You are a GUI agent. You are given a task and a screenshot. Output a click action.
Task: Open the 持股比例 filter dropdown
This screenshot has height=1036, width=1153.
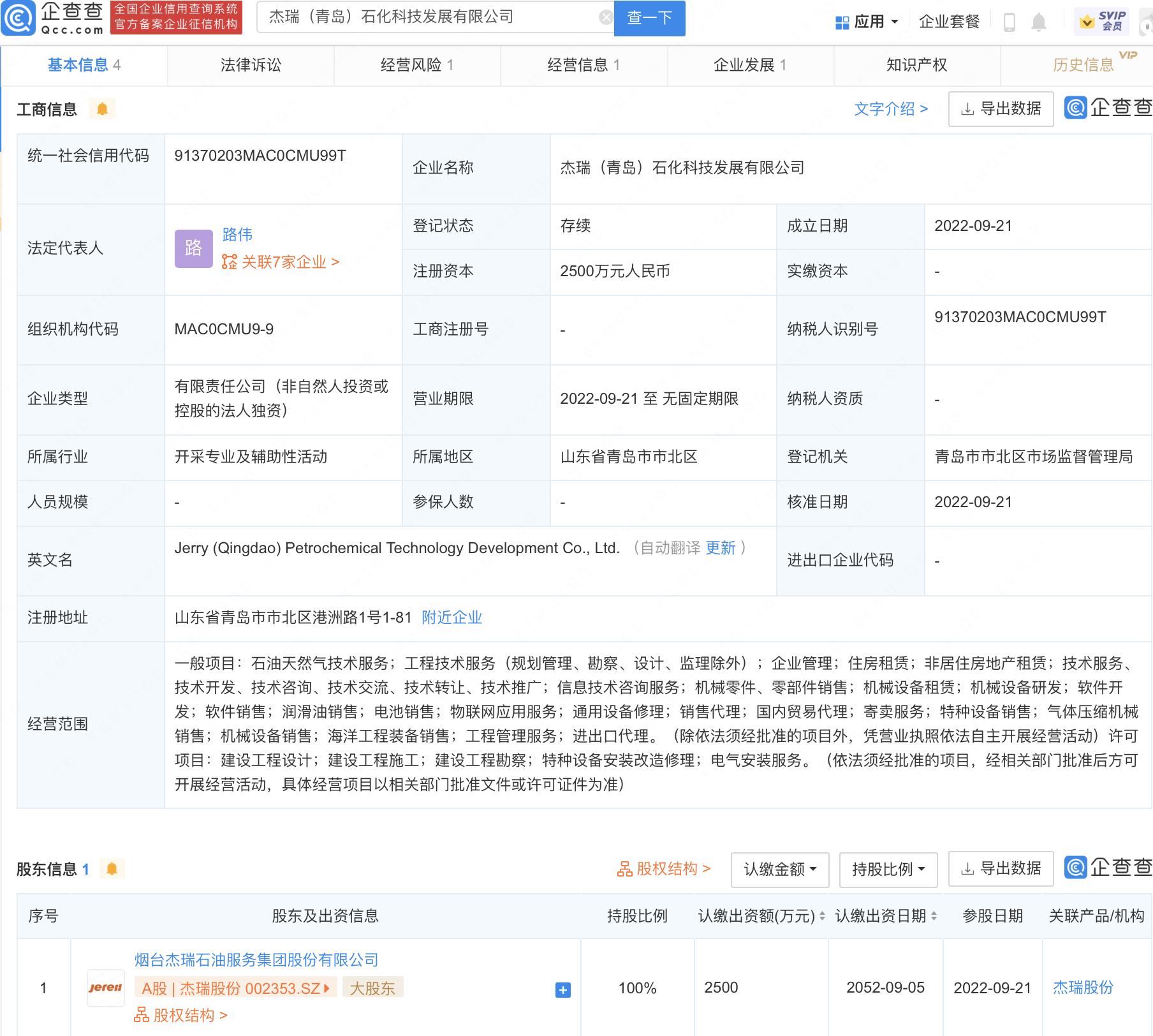(x=888, y=869)
